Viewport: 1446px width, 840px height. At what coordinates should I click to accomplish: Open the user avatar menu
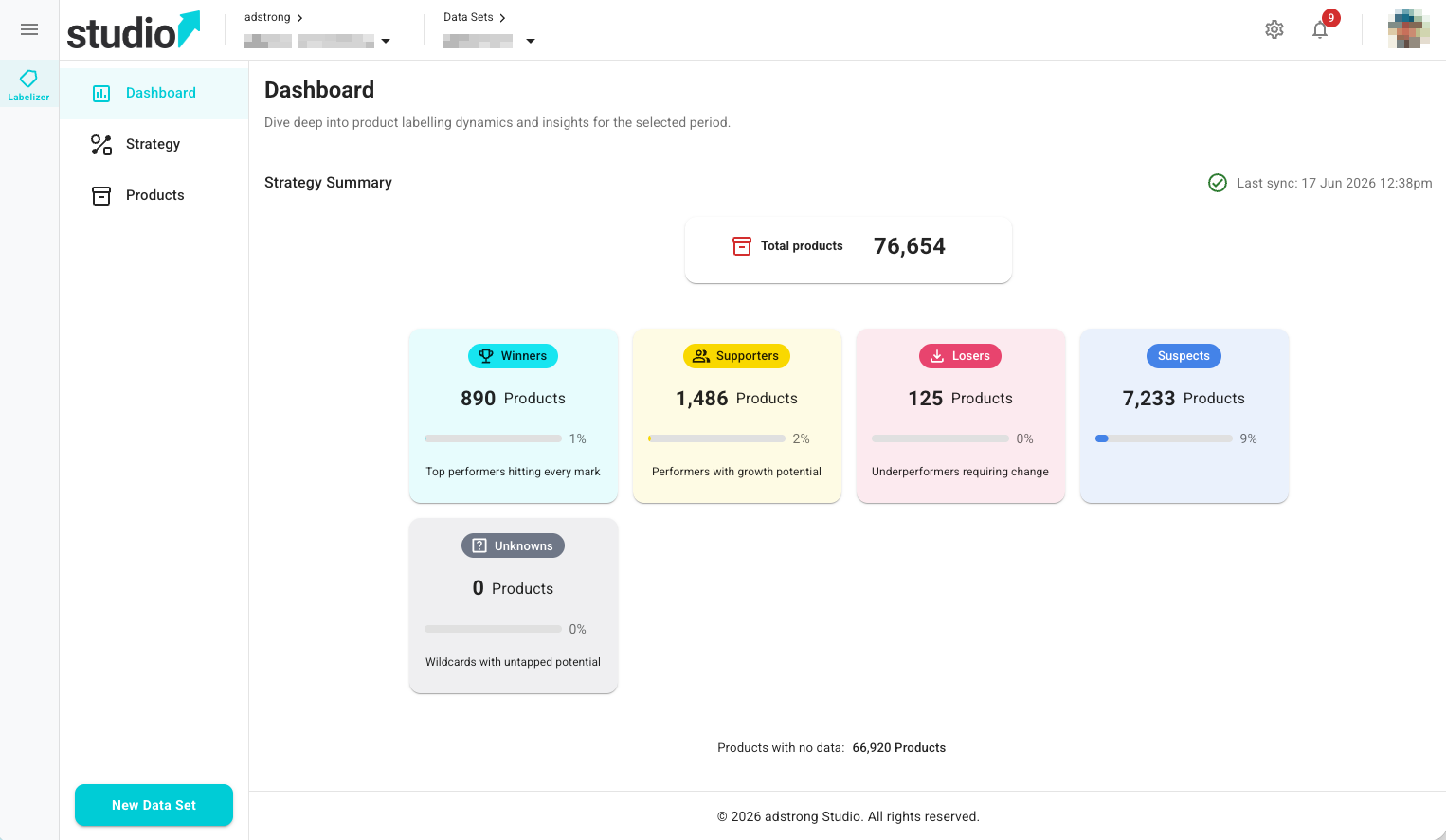(x=1409, y=29)
